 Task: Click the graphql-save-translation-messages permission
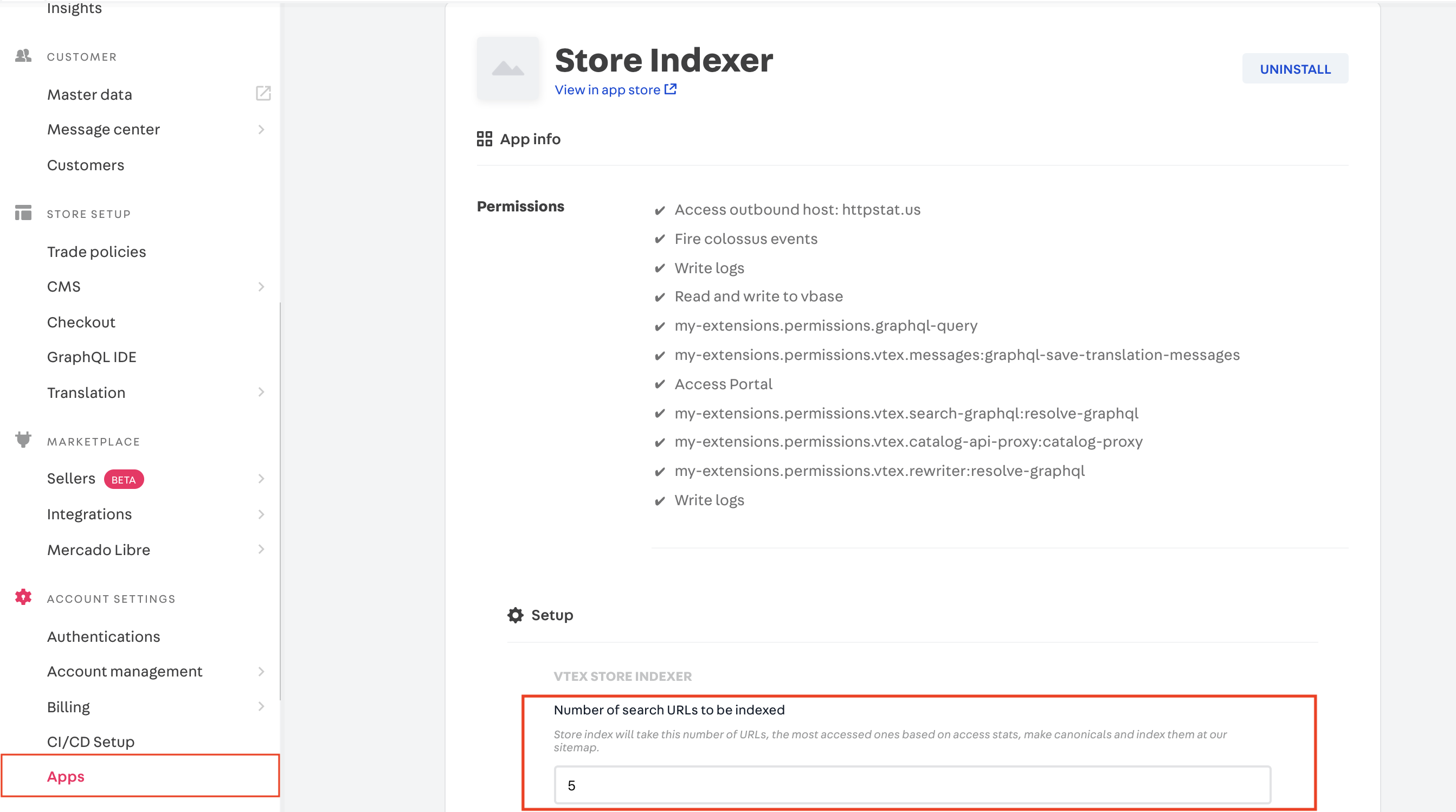(957, 355)
